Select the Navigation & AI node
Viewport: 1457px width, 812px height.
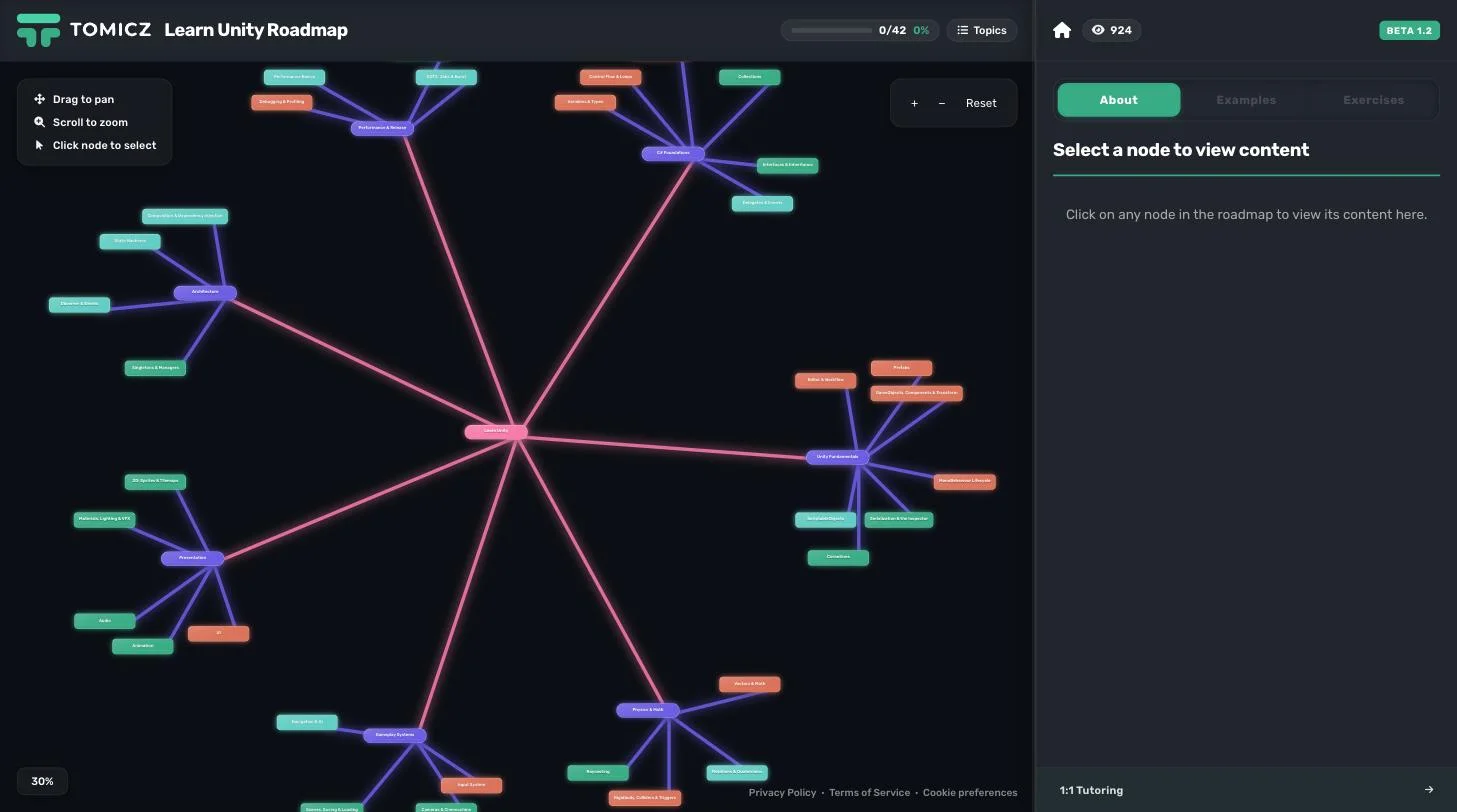point(307,722)
